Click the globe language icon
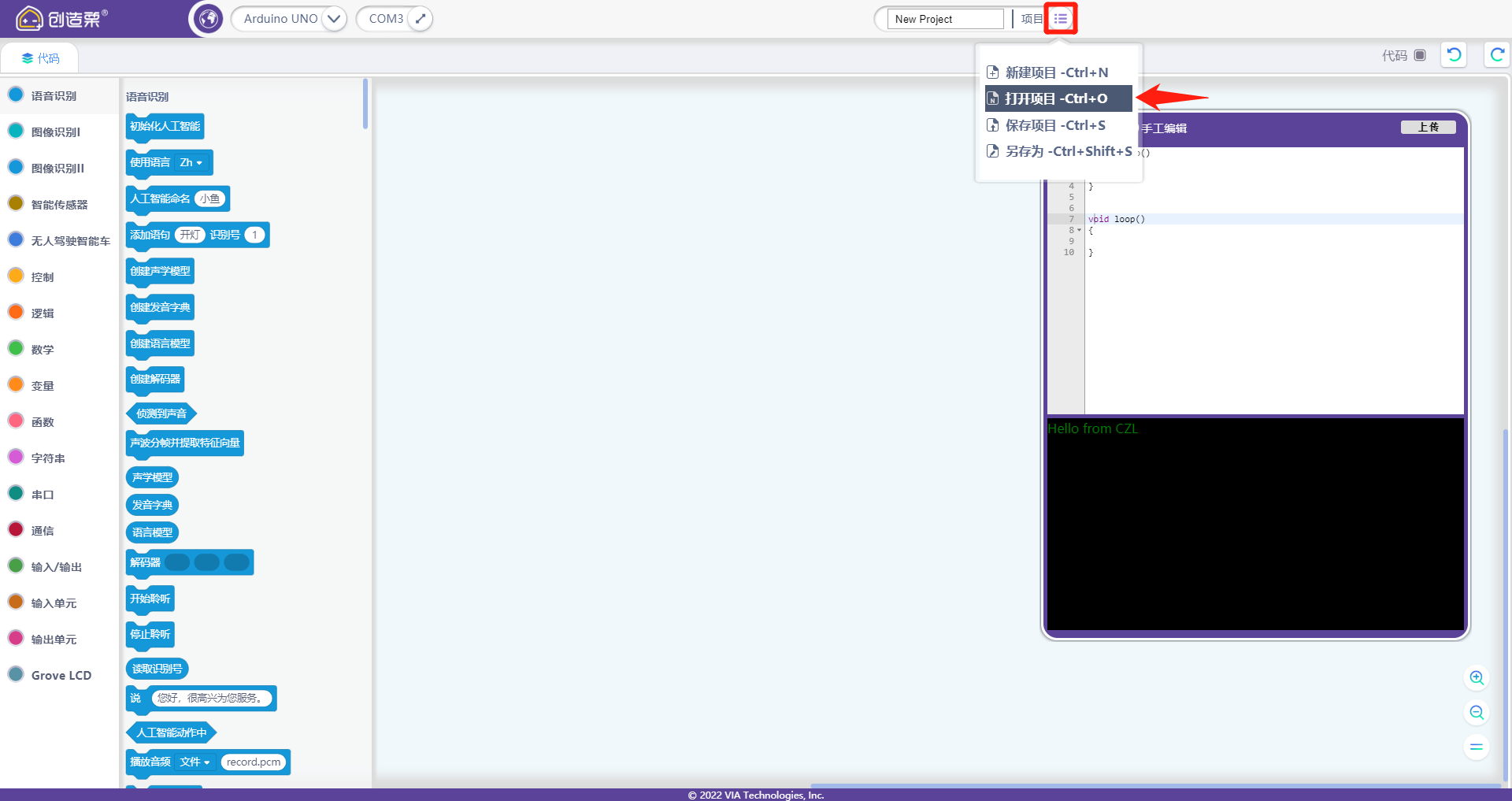1512x801 pixels. [x=209, y=18]
